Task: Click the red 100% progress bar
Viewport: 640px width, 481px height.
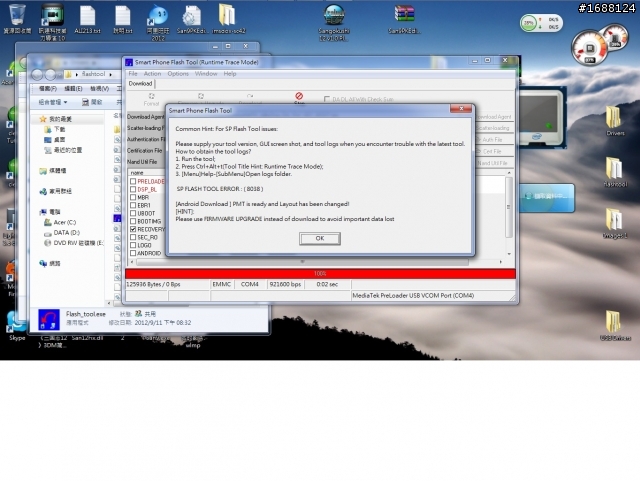Action: [320, 274]
